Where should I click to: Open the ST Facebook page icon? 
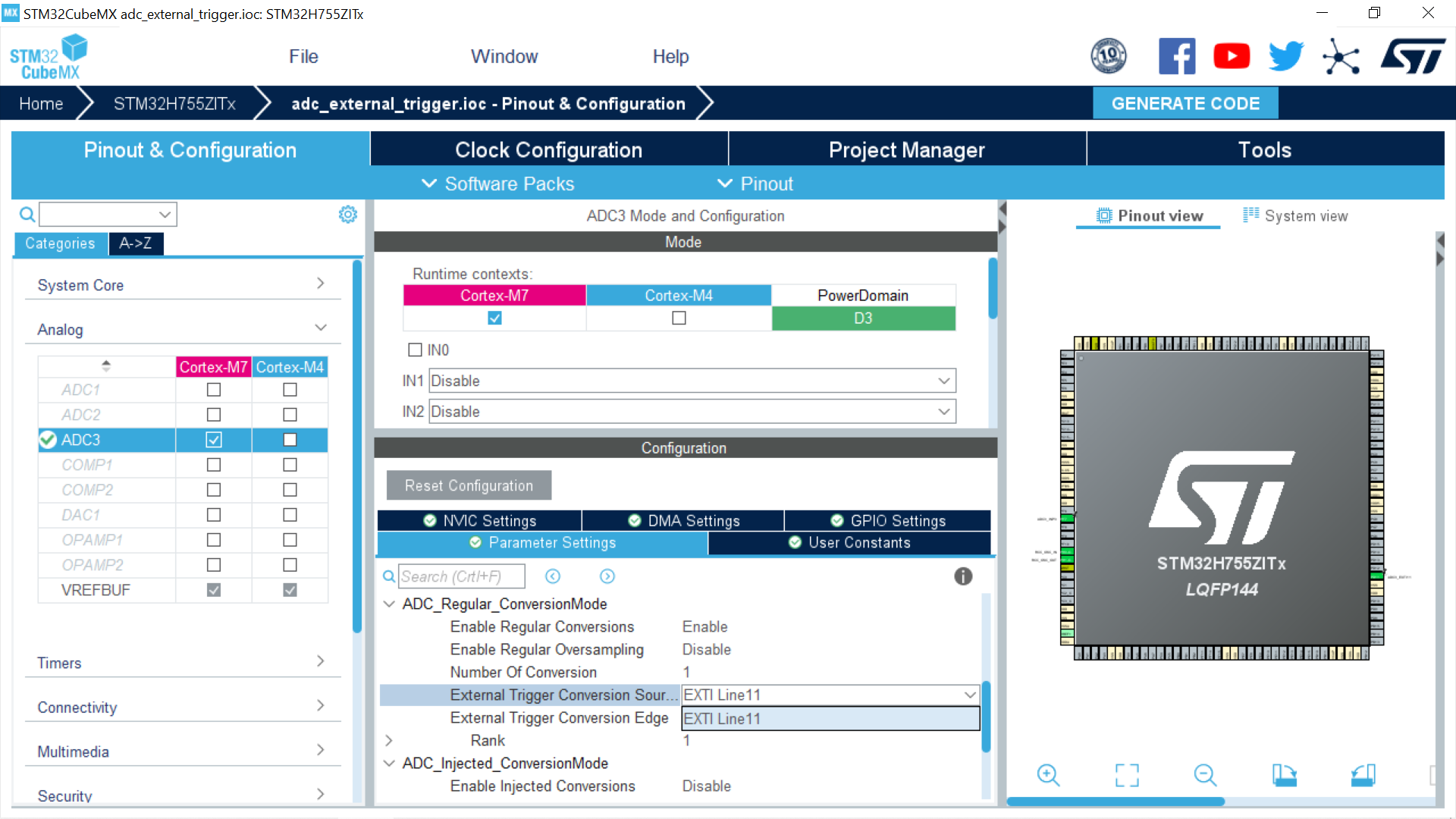click(1177, 56)
